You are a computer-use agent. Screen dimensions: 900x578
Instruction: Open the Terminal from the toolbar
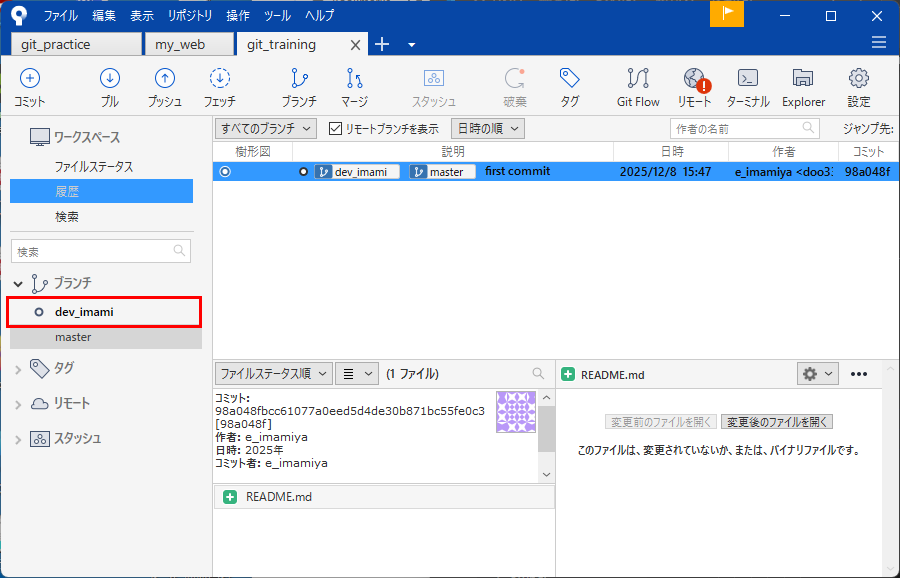[x=747, y=80]
